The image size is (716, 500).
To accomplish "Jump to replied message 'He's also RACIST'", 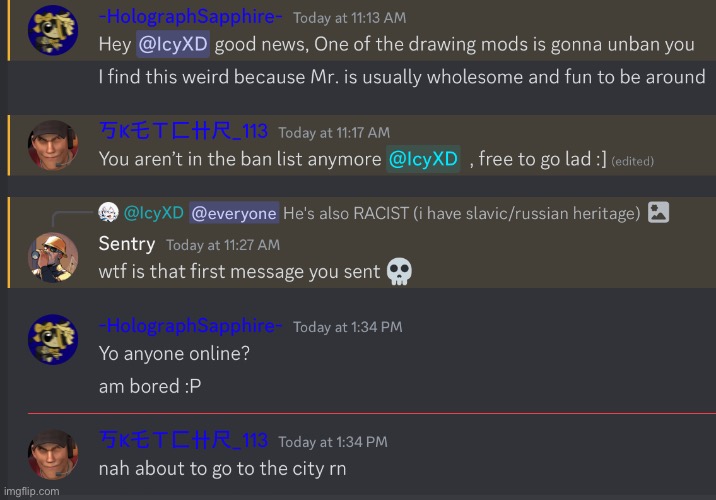I will coord(462,213).
